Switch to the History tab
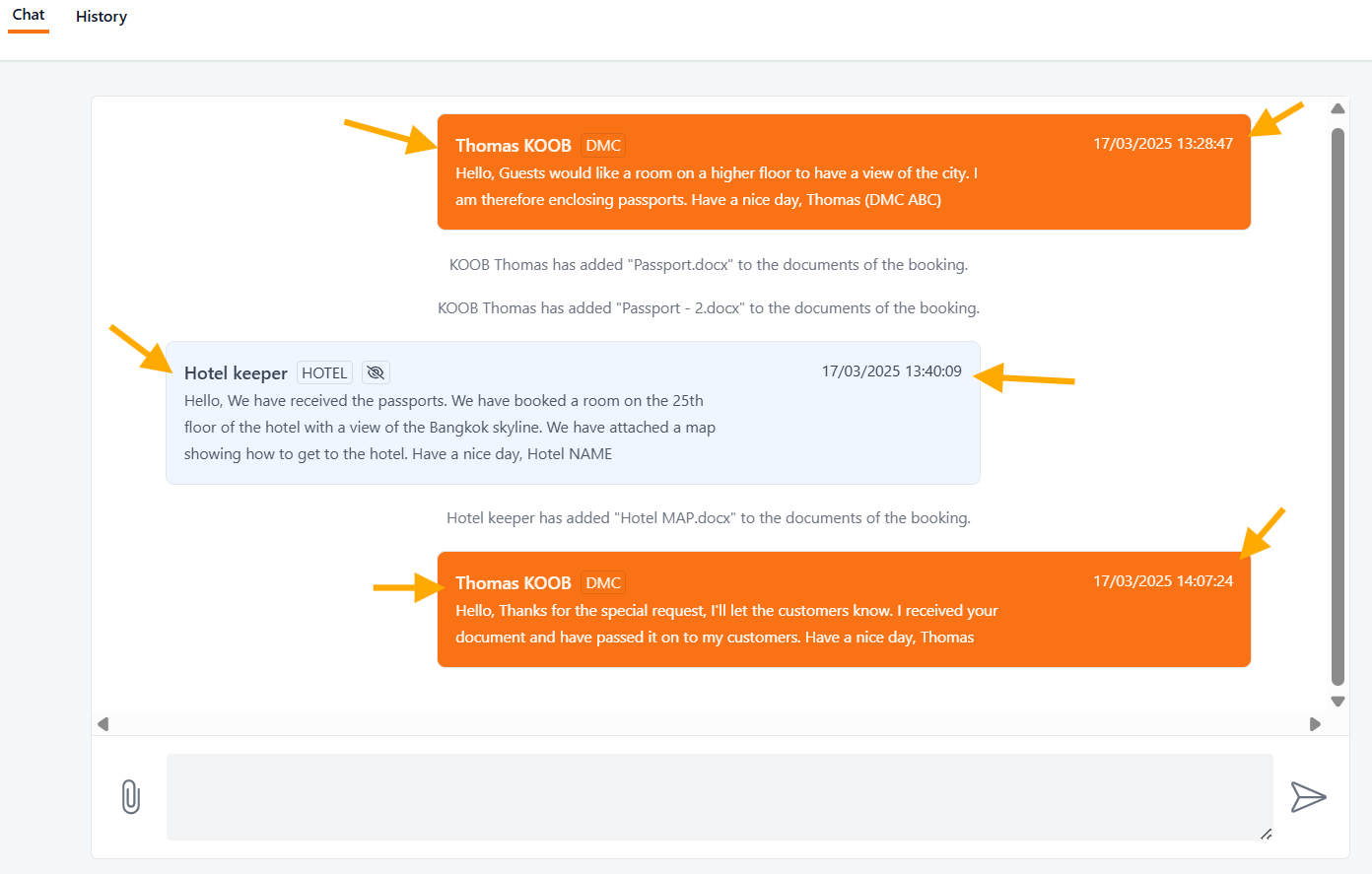Image resolution: width=1372 pixels, height=874 pixels. pos(102,17)
